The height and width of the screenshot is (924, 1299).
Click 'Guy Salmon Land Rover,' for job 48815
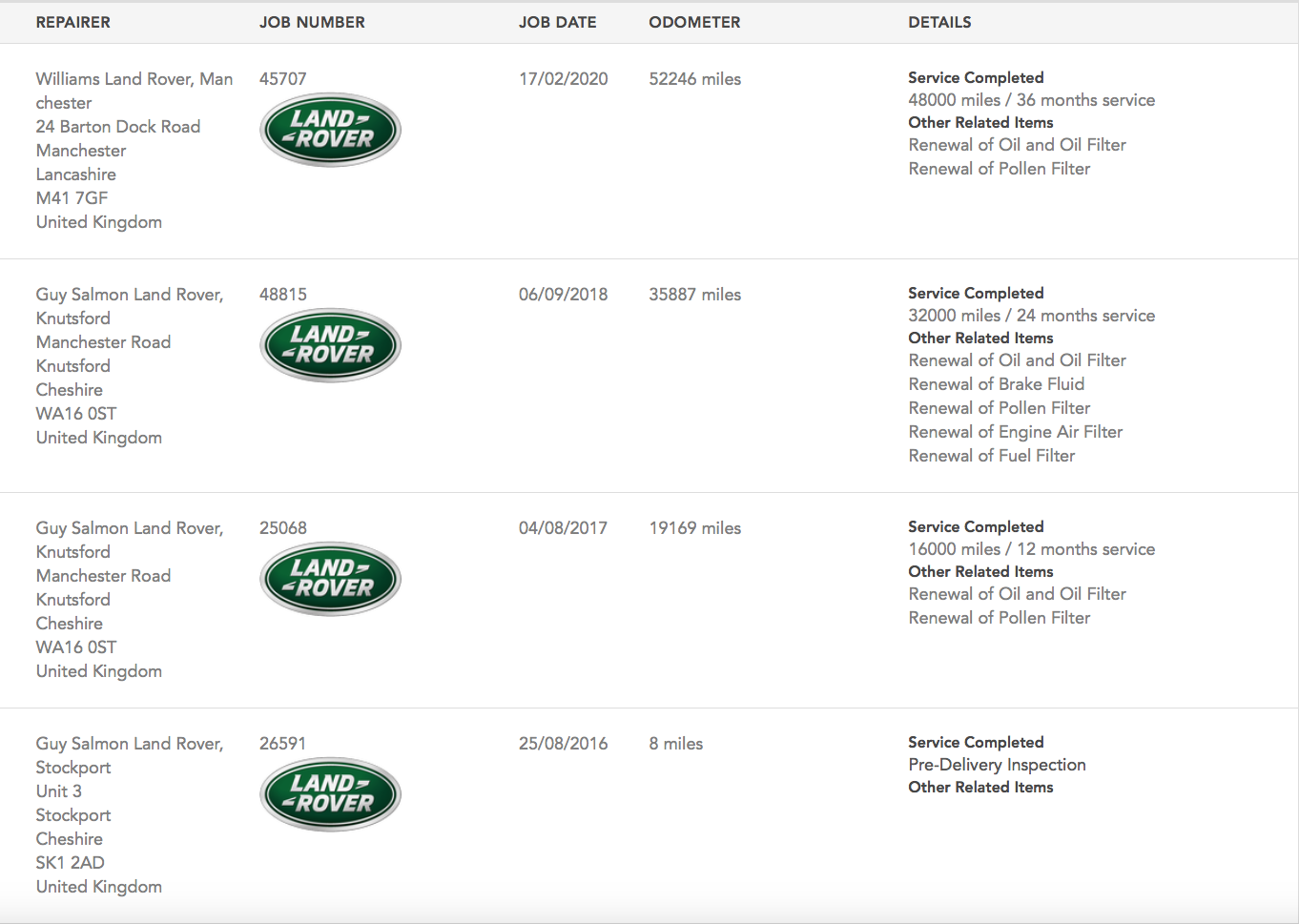tap(130, 295)
